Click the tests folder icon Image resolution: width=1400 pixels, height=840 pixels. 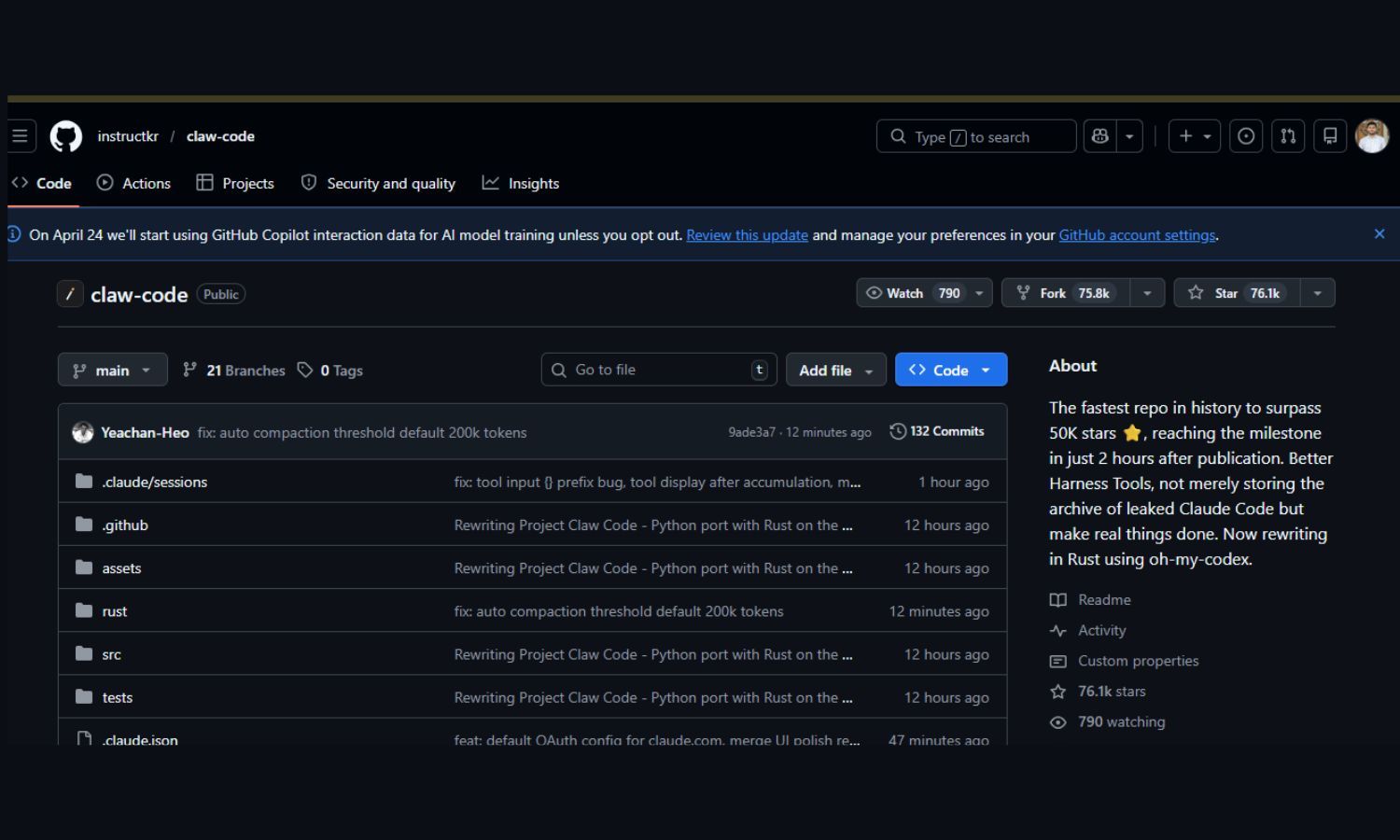coord(84,696)
